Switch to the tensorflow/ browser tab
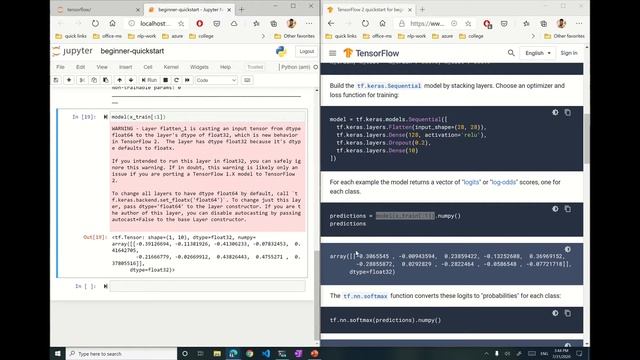The width and height of the screenshot is (640, 360). 98,9
